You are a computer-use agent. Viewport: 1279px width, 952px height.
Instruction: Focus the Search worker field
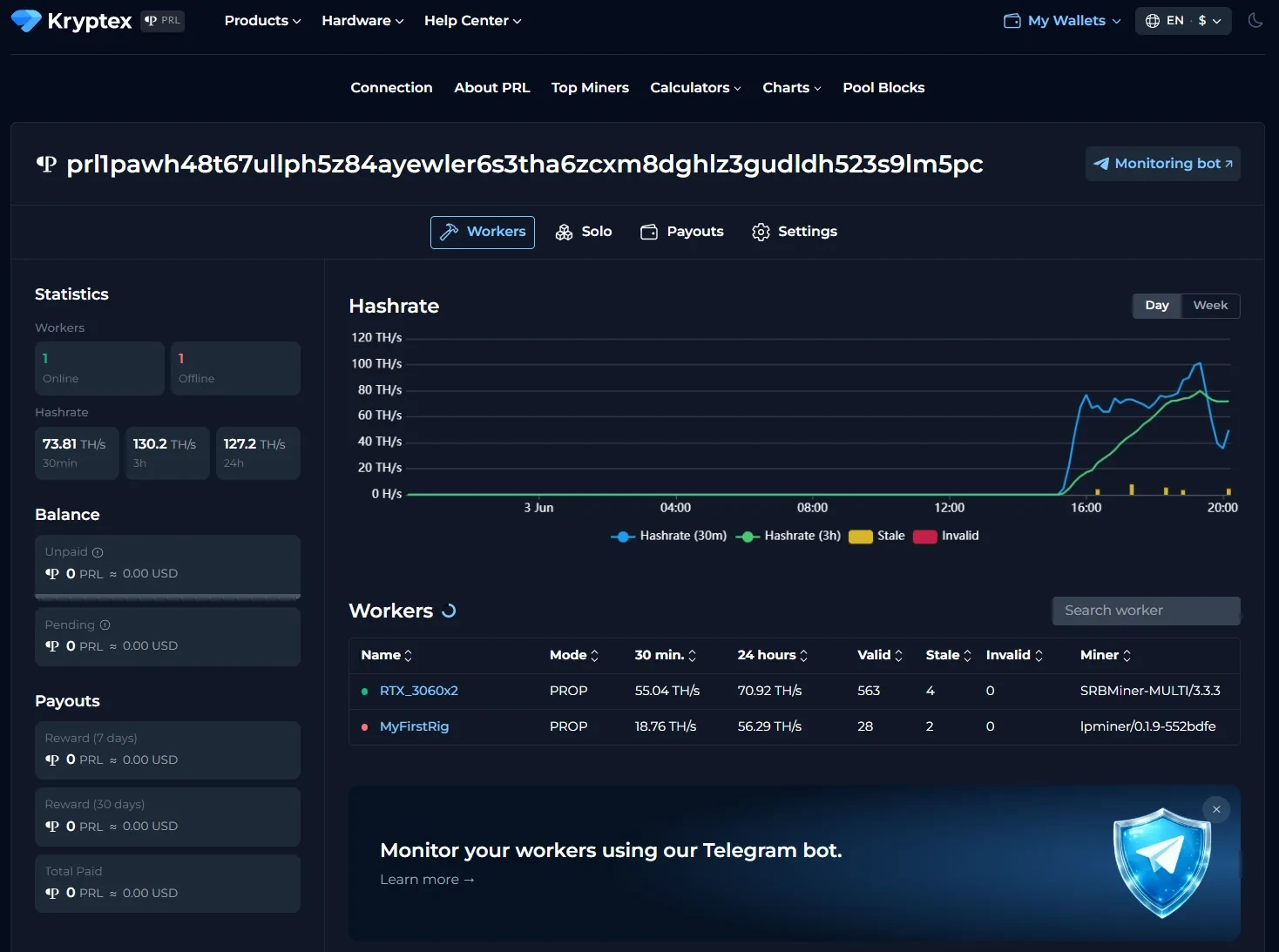tap(1147, 611)
